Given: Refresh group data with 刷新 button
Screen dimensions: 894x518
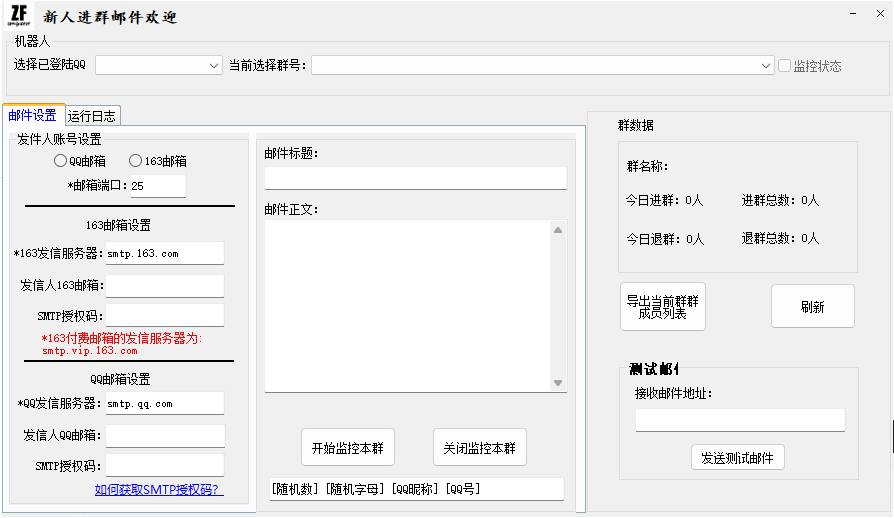Looking at the screenshot, I should (812, 306).
